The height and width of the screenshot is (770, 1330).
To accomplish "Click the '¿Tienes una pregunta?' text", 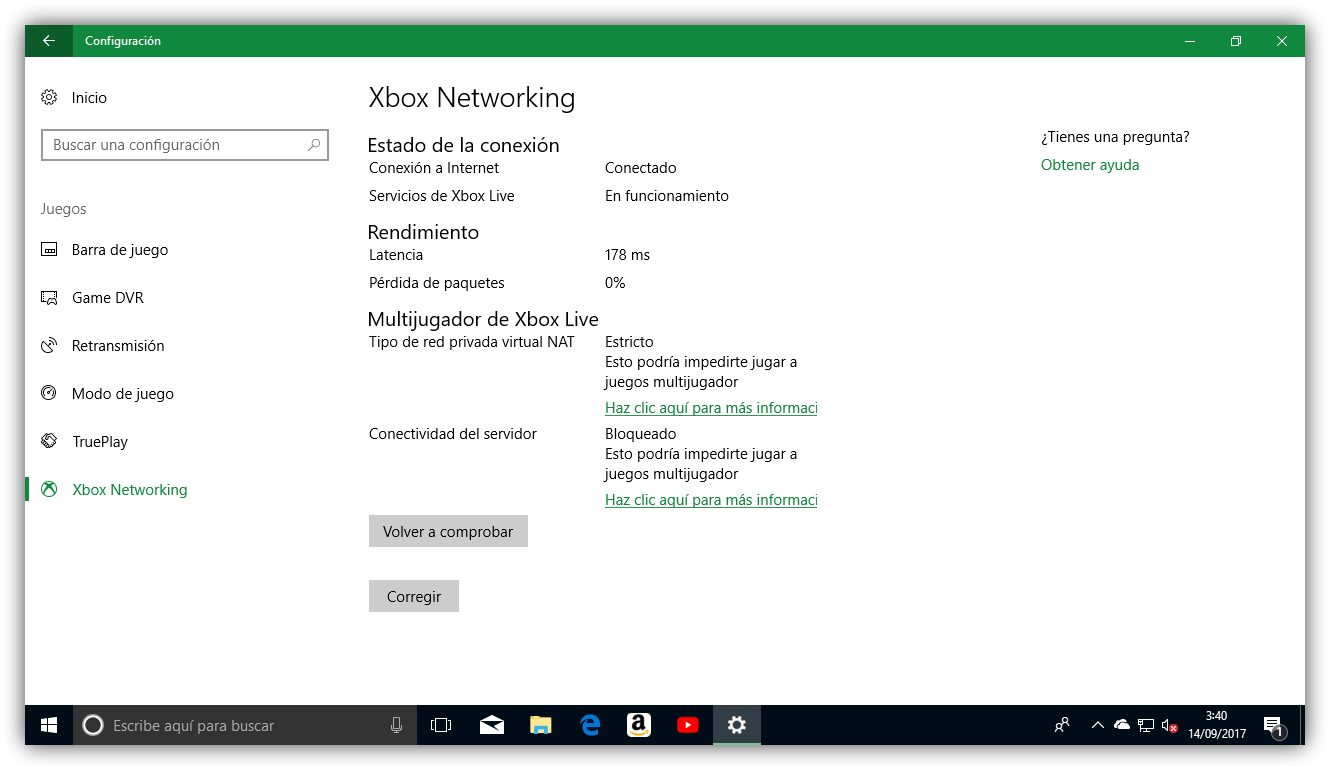I will (1115, 137).
